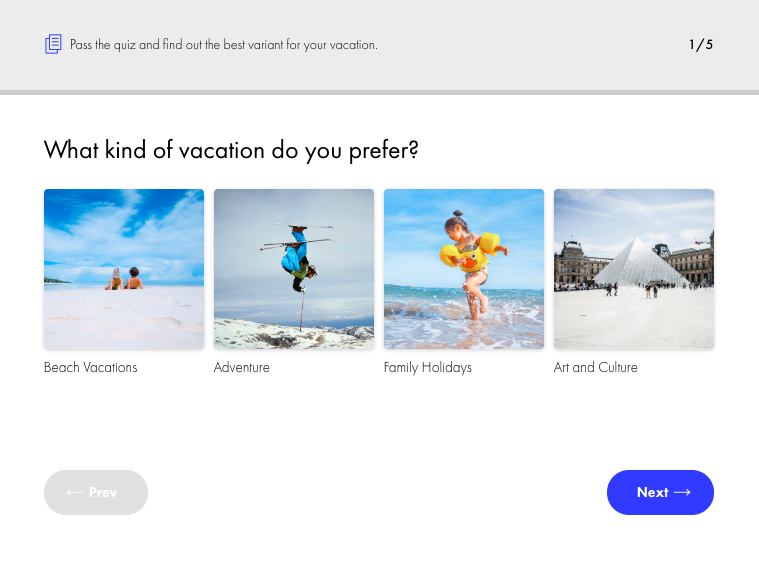Click the "Art and Culture" caption text
This screenshot has width=759, height=564.
pyautogui.click(x=596, y=367)
